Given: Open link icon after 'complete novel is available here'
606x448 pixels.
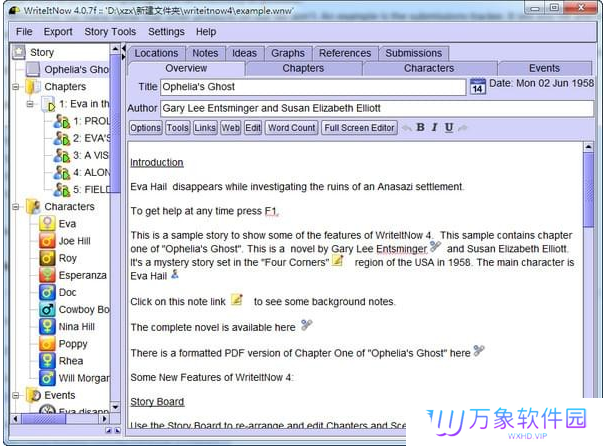Looking at the screenshot, I should coord(306,325).
